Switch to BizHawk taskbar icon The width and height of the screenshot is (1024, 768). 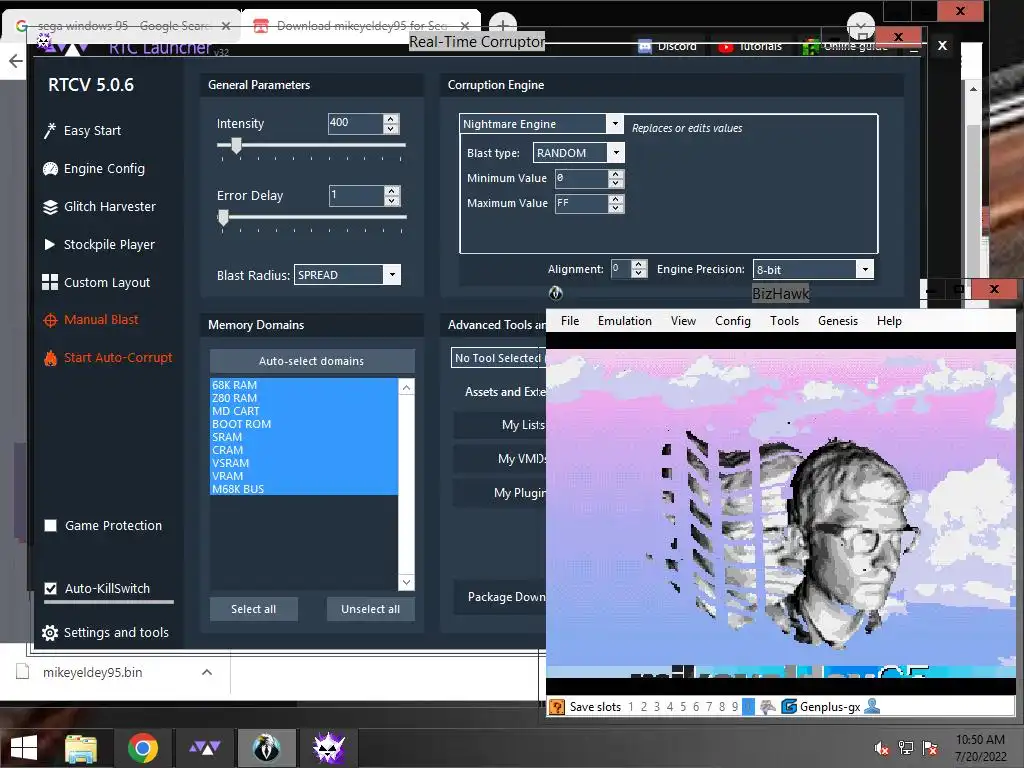point(266,748)
